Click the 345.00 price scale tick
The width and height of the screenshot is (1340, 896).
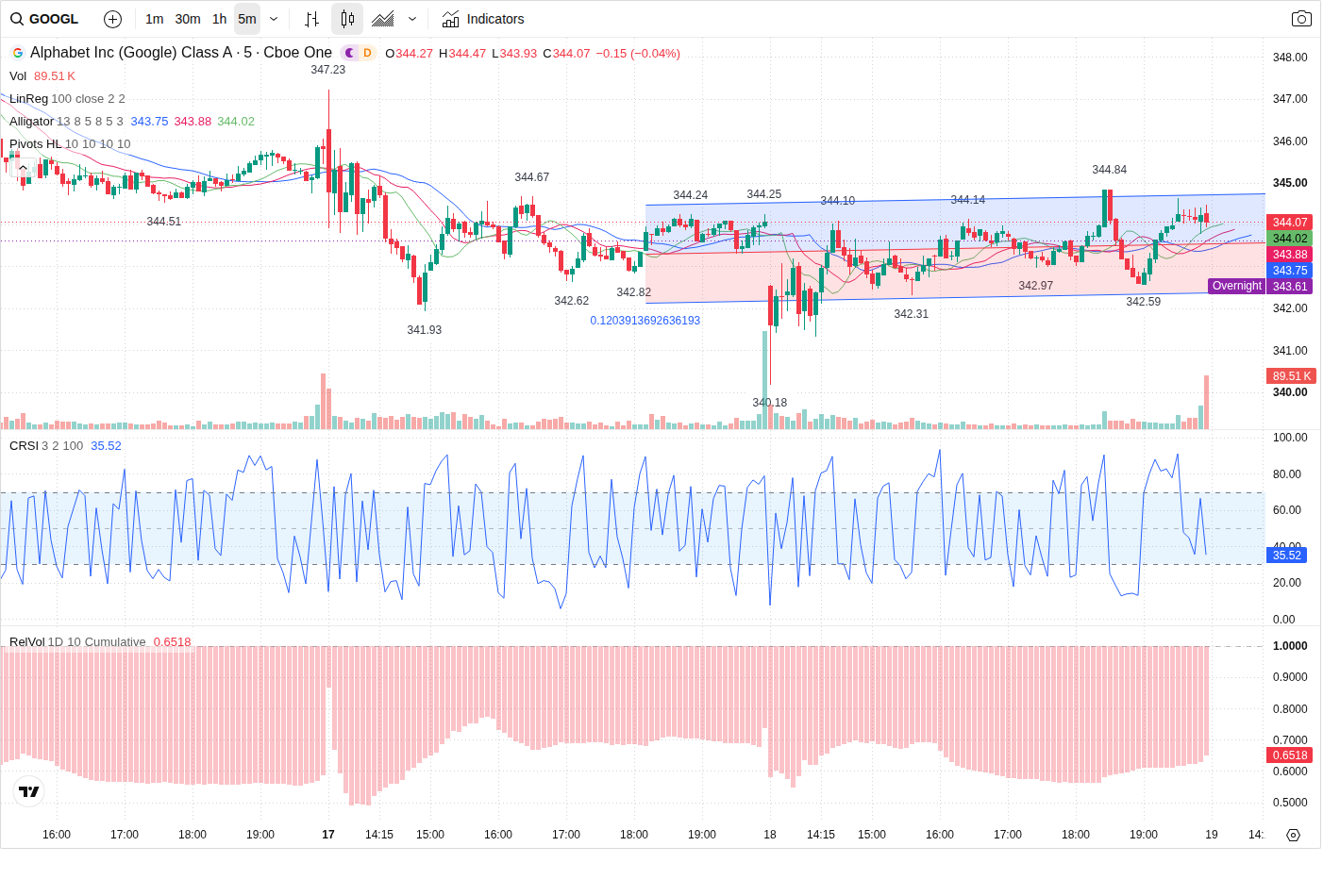[x=1290, y=183]
